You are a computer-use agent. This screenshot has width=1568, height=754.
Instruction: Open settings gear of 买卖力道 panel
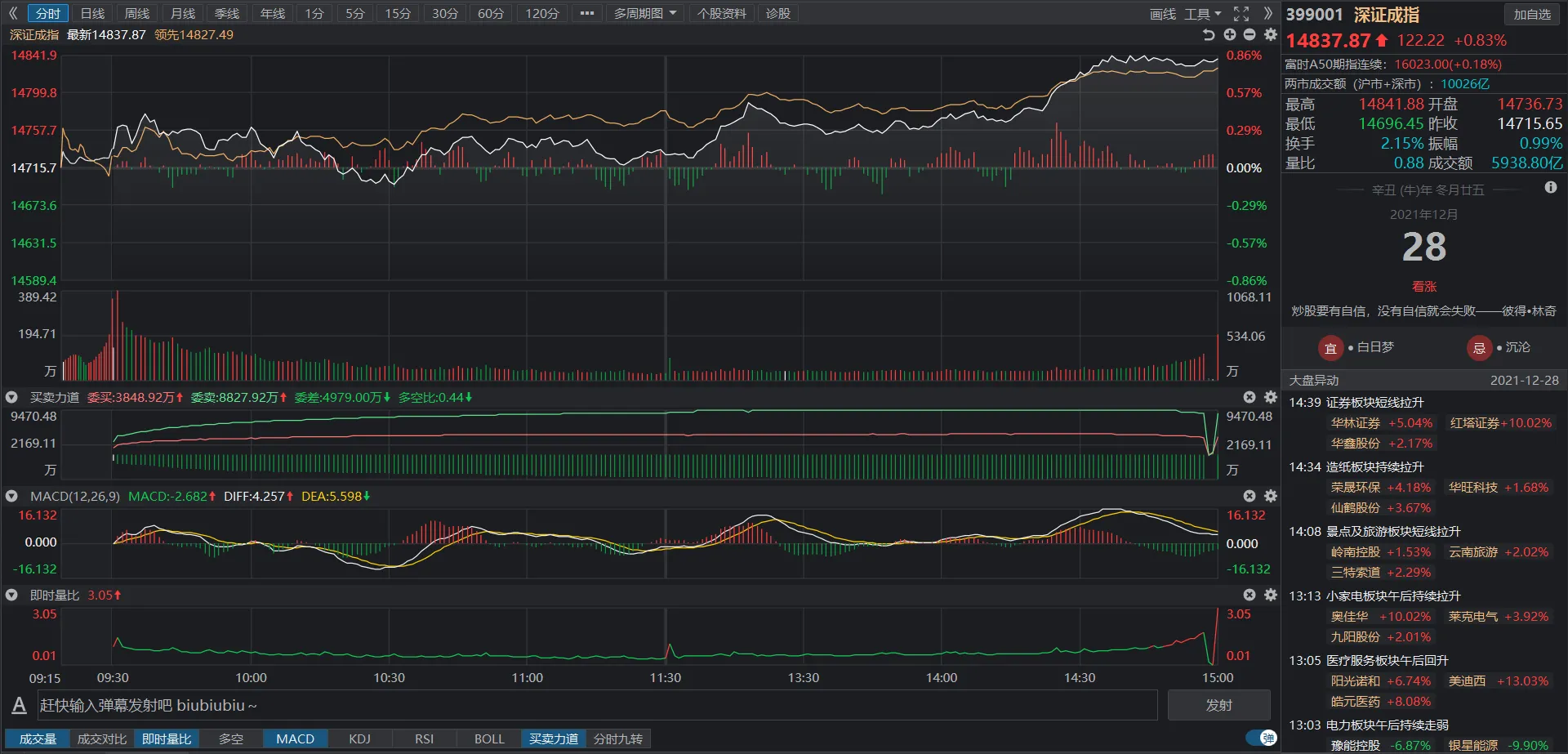pyautogui.click(x=1271, y=397)
